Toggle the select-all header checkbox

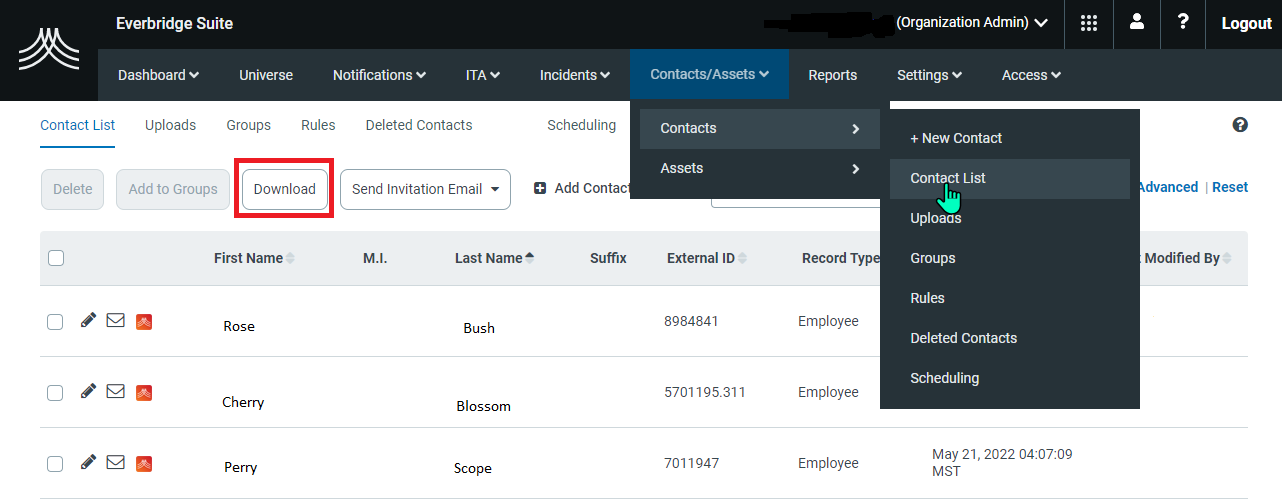(x=56, y=258)
